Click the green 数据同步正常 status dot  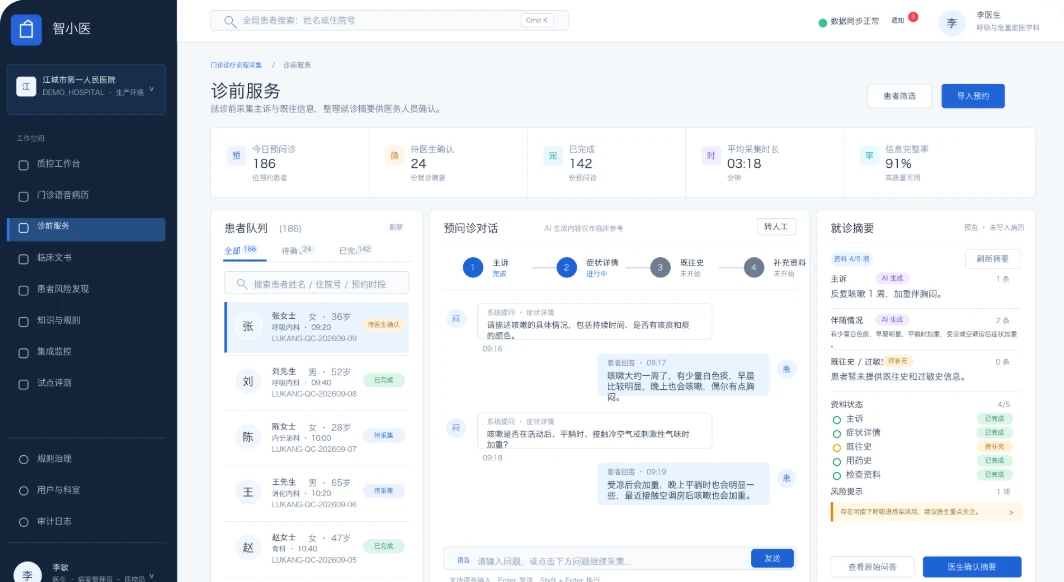click(822, 22)
